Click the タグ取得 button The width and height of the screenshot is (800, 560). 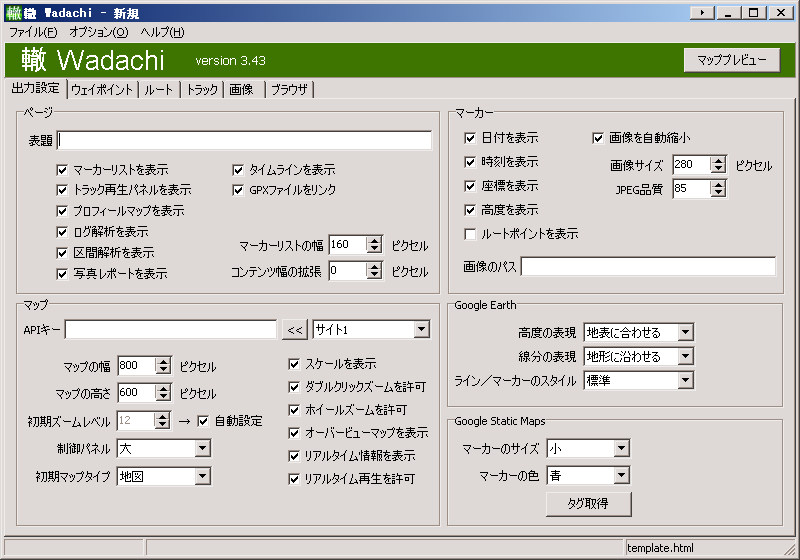click(588, 504)
